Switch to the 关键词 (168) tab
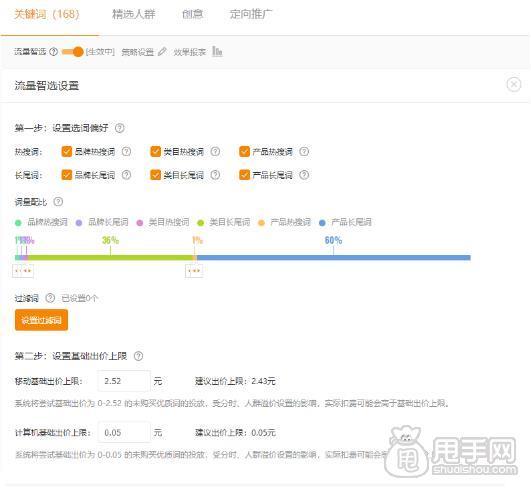531x489 pixels. click(x=47, y=14)
